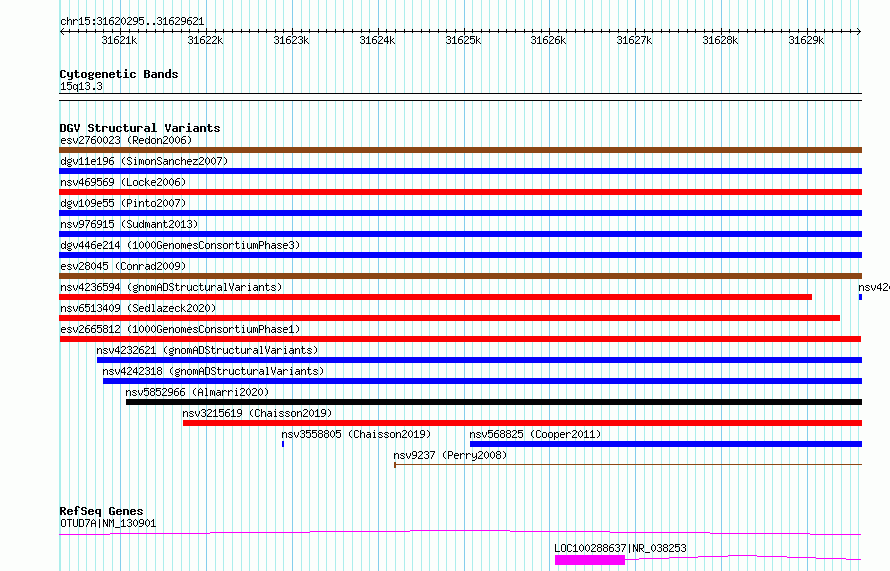Select the thin nsv9237 (Perry2008) line
Image resolution: width=890 pixels, height=571 pixels.
coord(628,465)
